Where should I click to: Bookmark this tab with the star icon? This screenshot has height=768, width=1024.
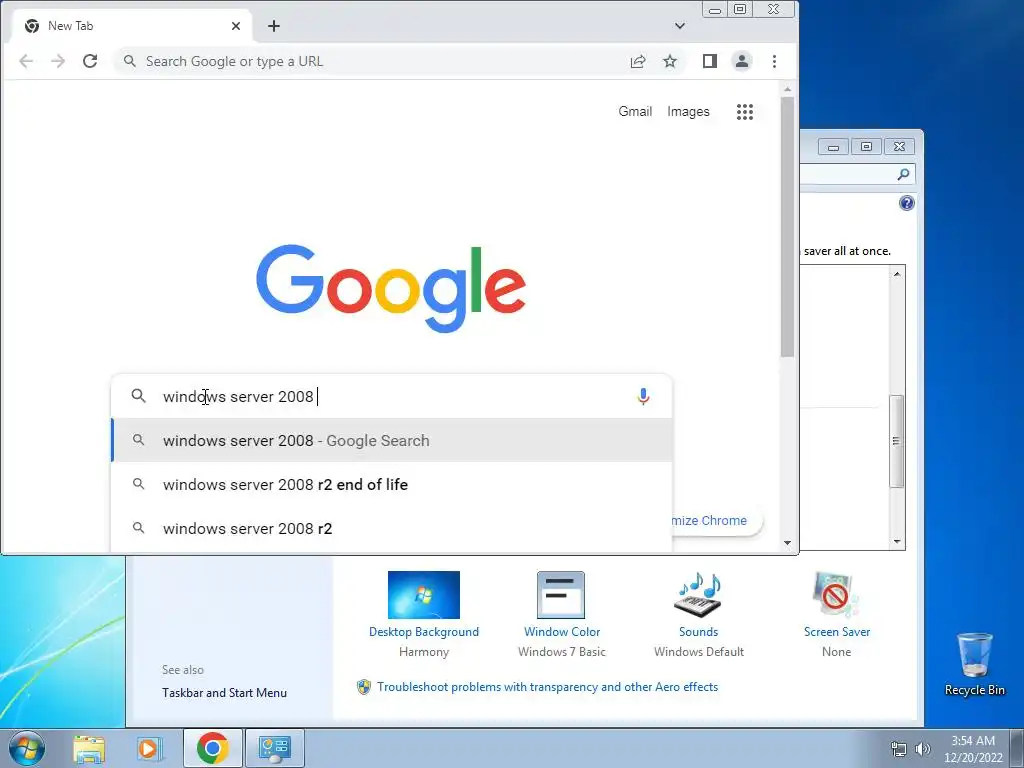[670, 61]
